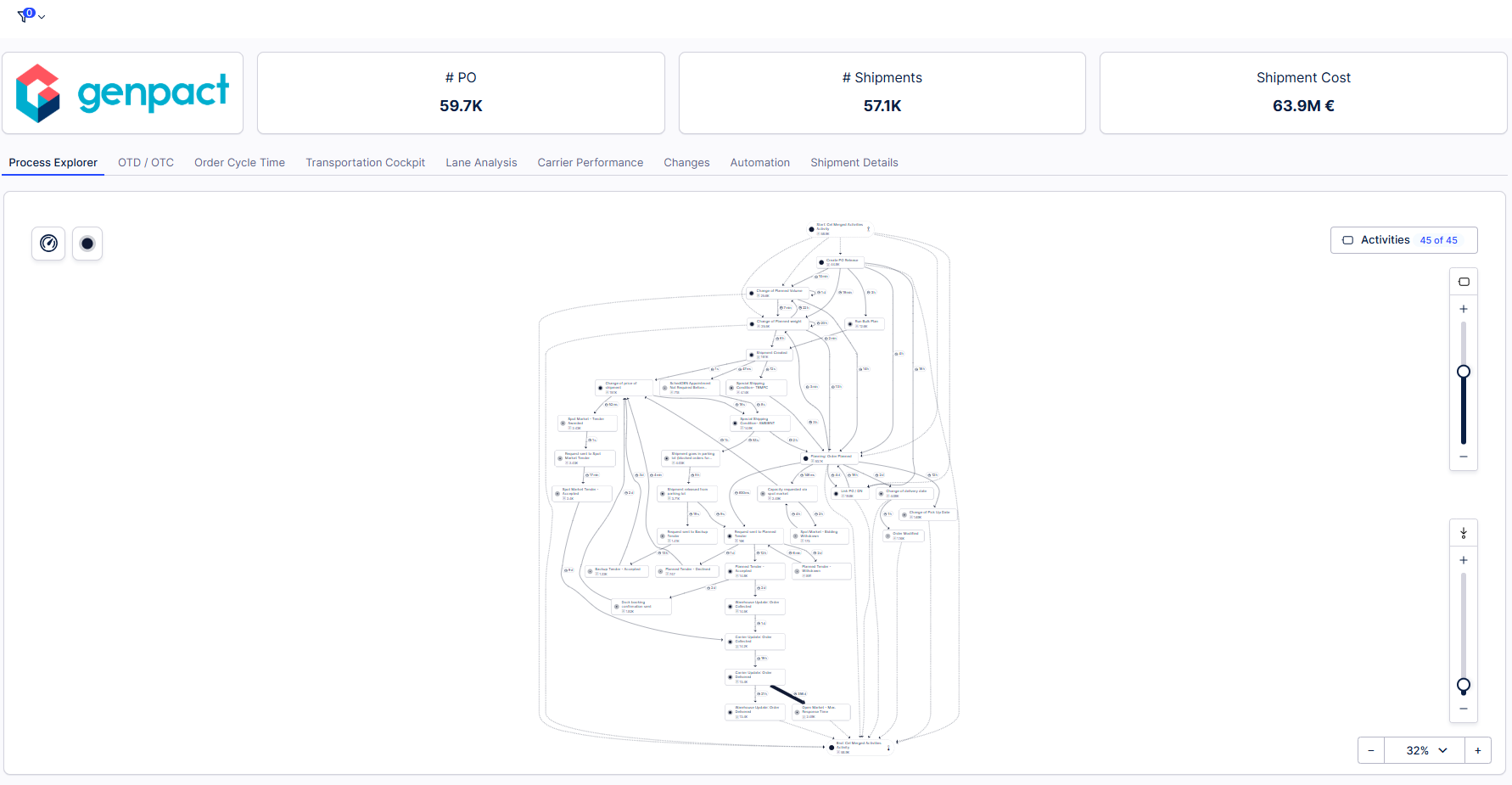Click the connections arrow icon above lower slider

(1464, 533)
